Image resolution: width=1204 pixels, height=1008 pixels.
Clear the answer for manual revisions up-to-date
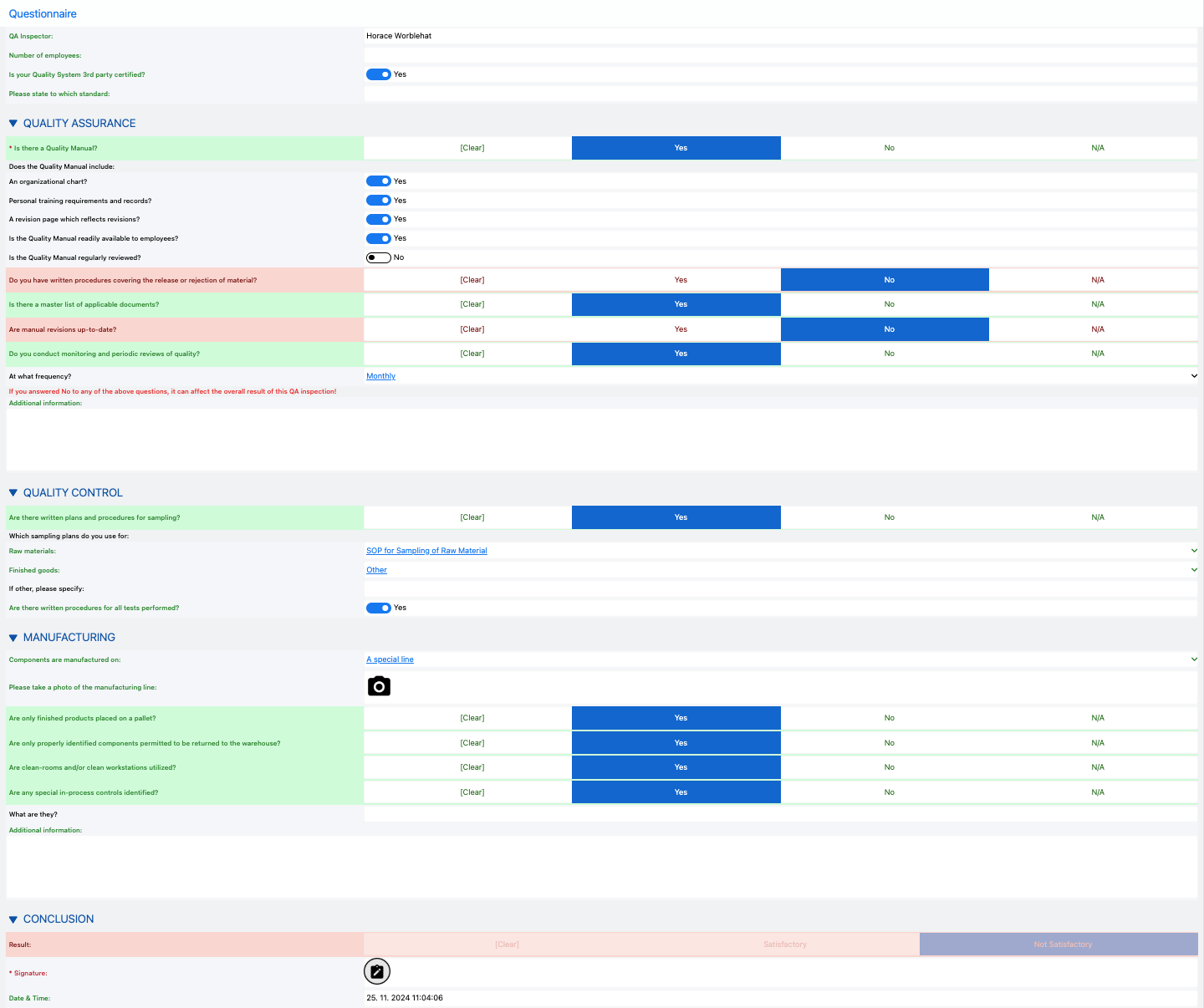tap(472, 329)
